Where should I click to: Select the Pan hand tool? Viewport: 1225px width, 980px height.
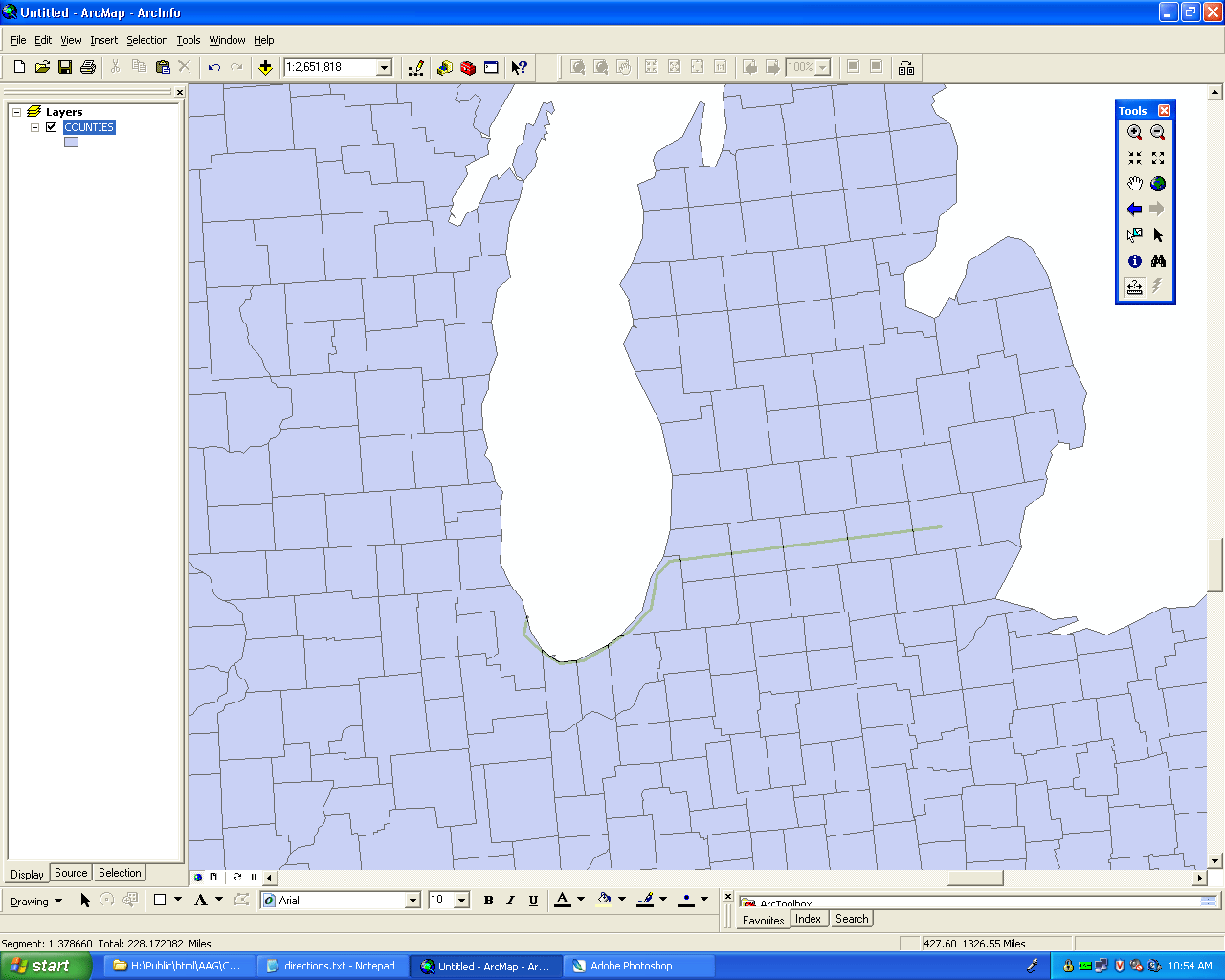pyautogui.click(x=1134, y=184)
